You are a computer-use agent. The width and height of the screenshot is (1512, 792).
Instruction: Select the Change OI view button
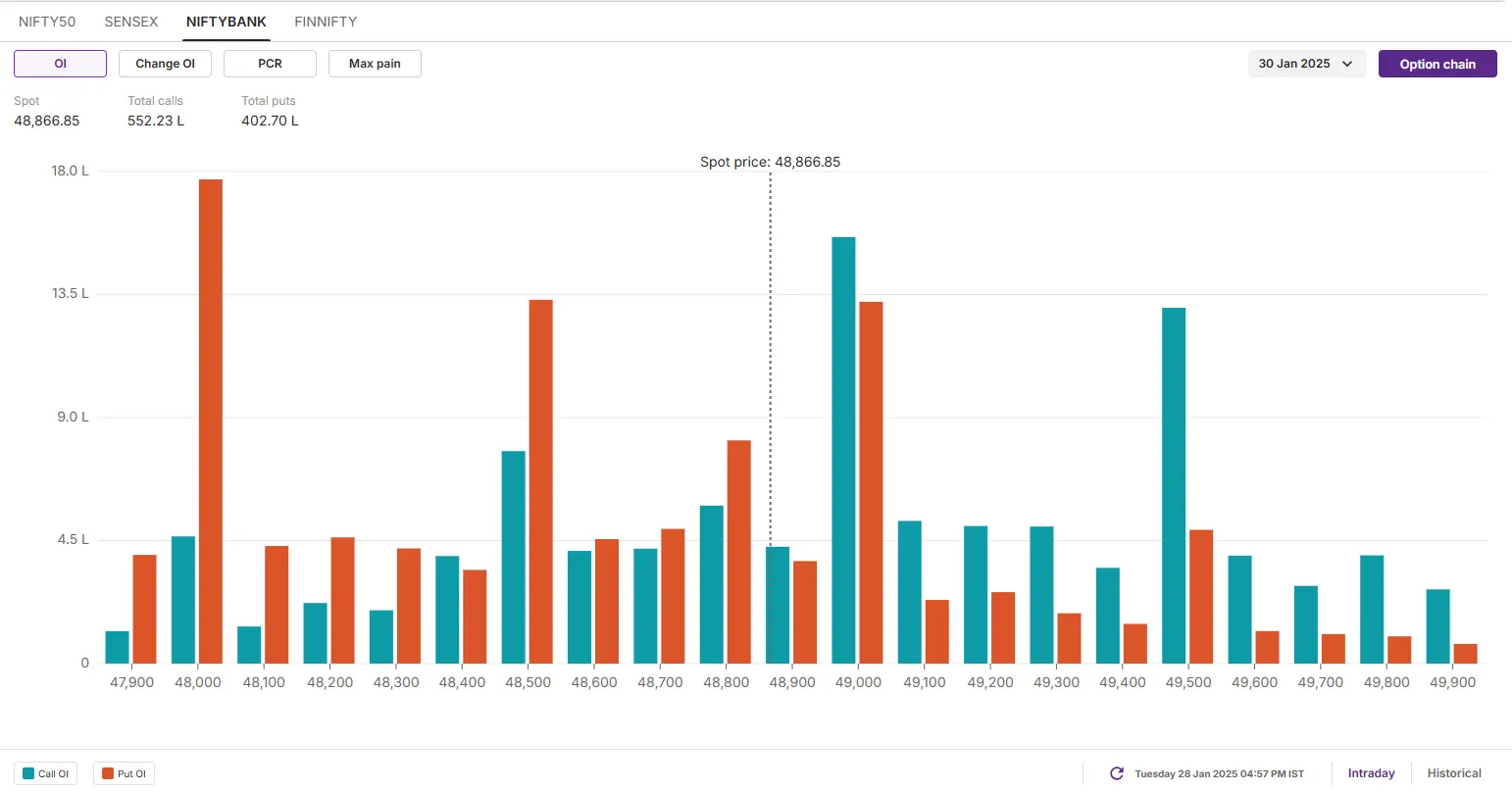(x=165, y=64)
